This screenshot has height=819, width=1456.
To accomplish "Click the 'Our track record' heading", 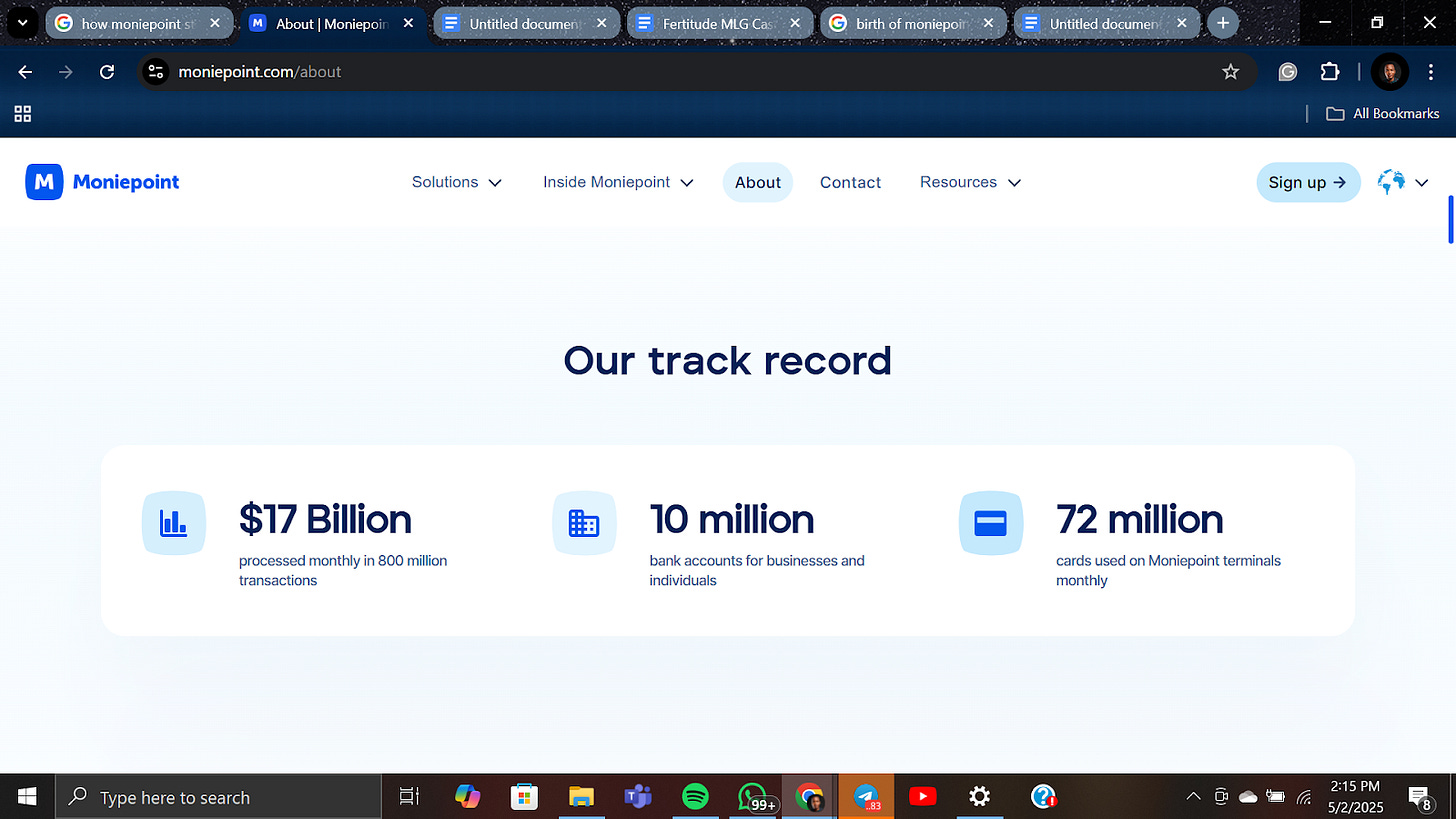I will click(728, 361).
